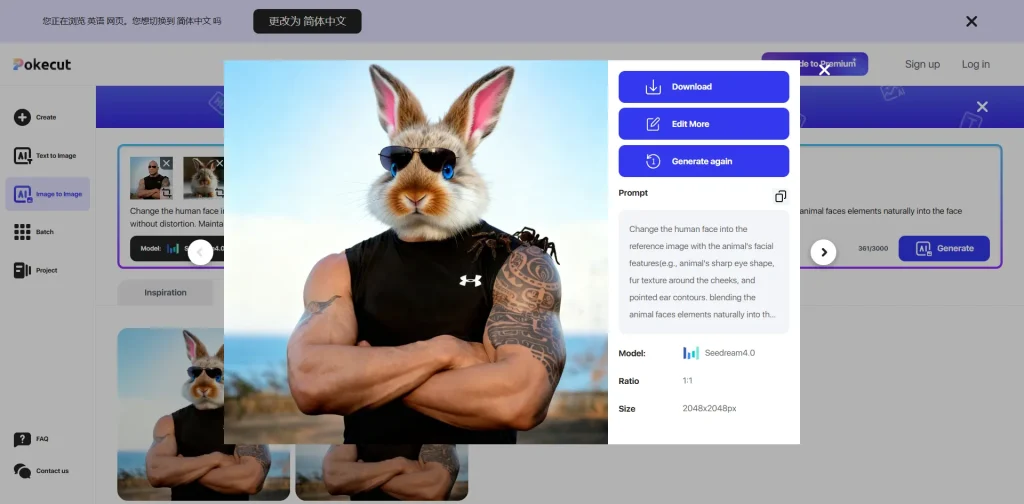Click the Generate button behind the modal
Image resolution: width=1024 pixels, height=504 pixels.
point(944,248)
